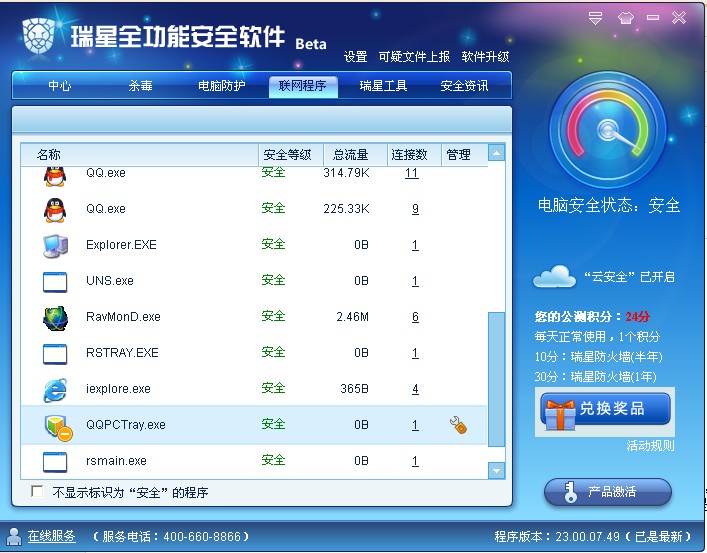This screenshot has height=553, width=707.
Task: Click the list scroll up arrow
Action: [x=496, y=154]
